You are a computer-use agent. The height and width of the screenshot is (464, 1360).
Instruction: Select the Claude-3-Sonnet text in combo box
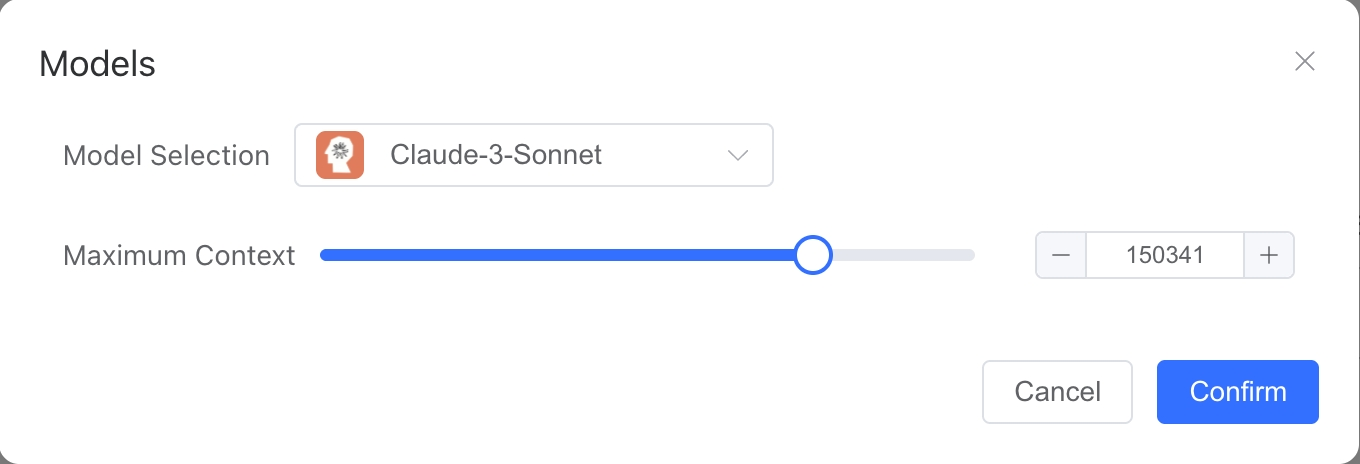(x=496, y=155)
